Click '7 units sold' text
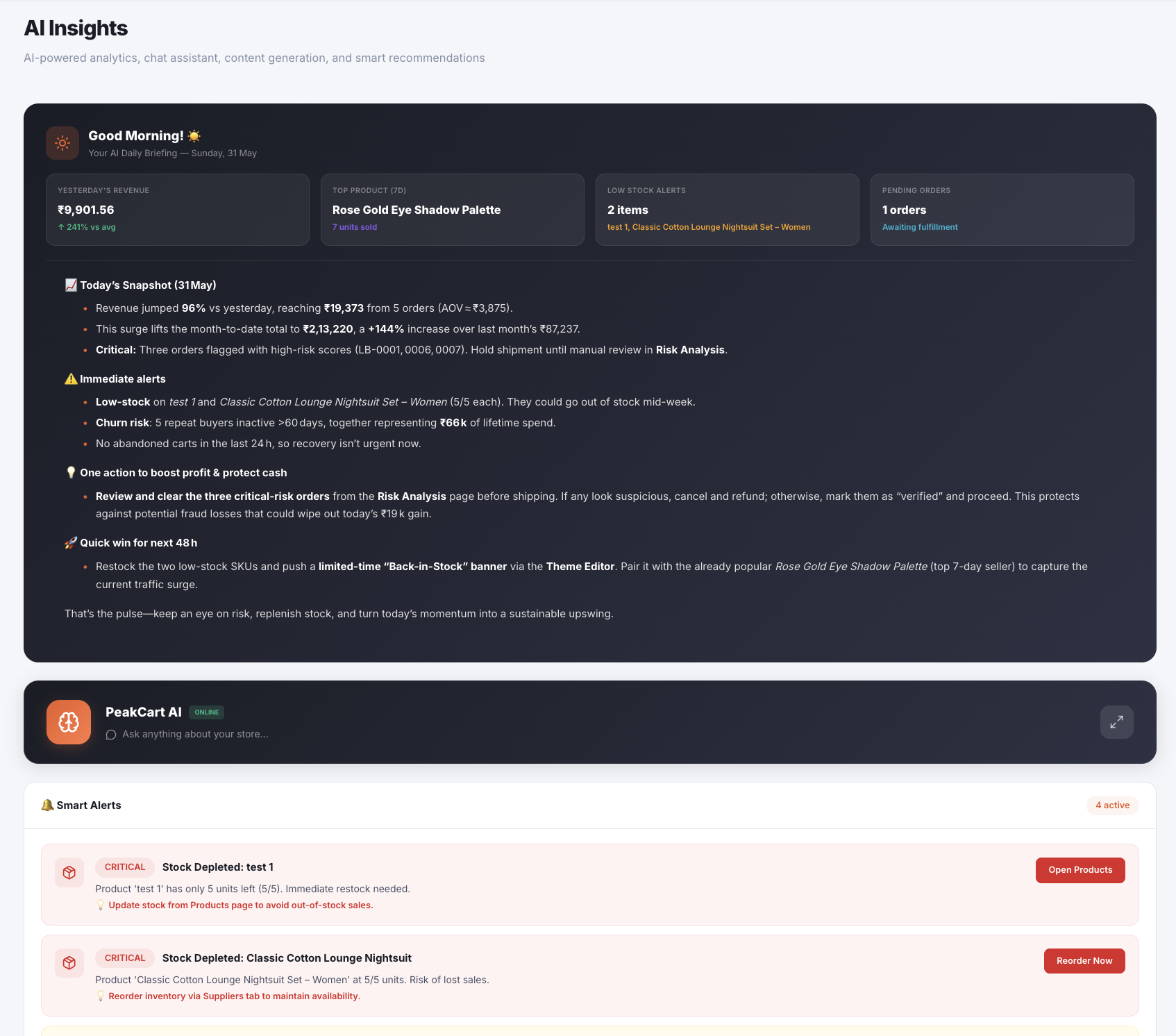 [355, 227]
